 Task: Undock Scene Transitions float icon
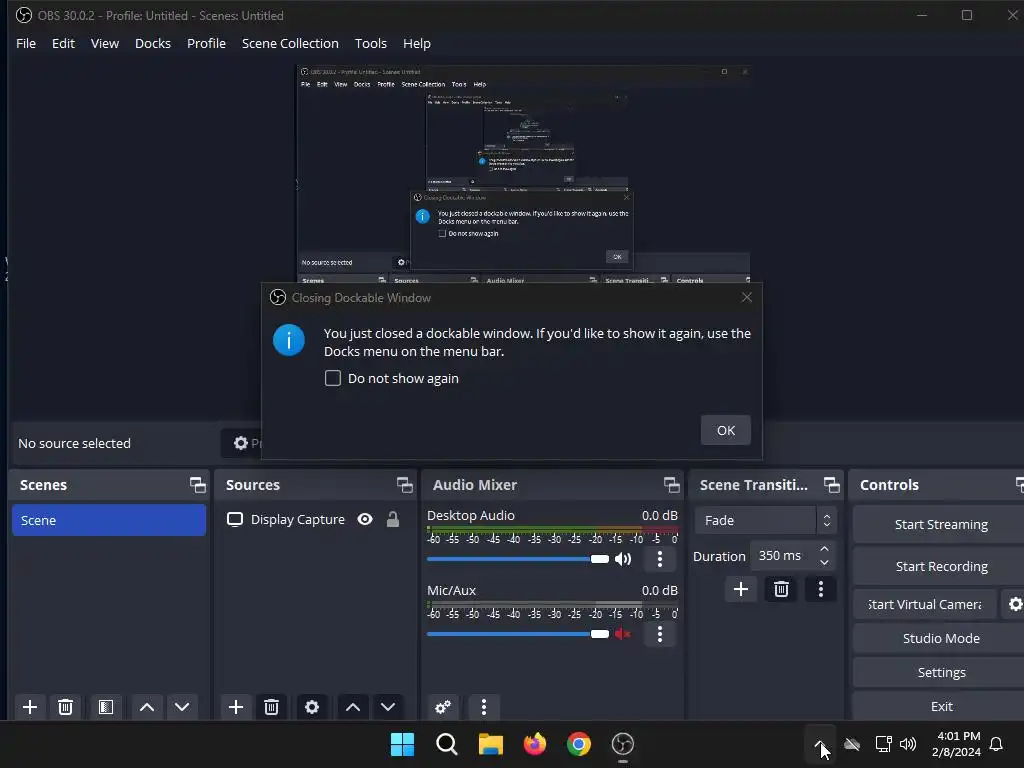(x=831, y=485)
